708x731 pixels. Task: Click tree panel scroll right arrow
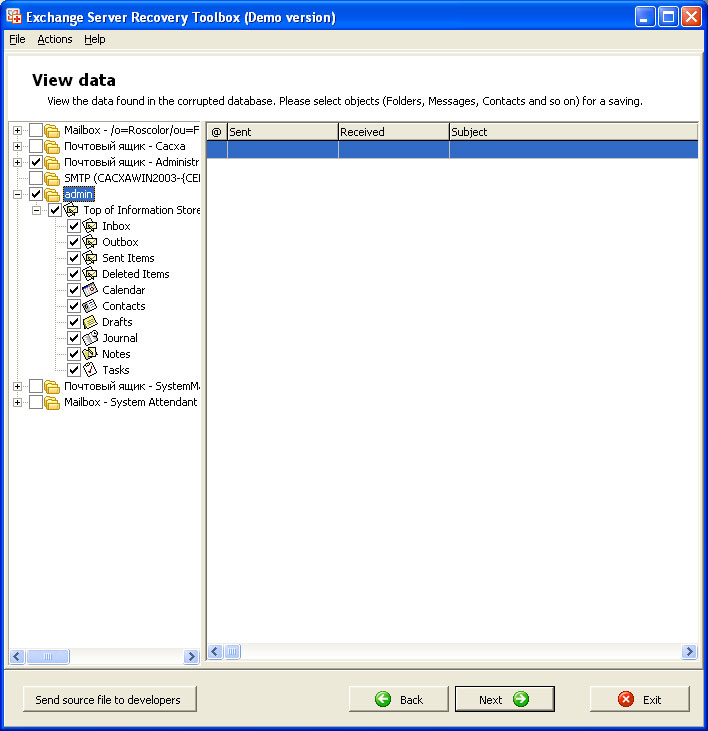(x=191, y=656)
